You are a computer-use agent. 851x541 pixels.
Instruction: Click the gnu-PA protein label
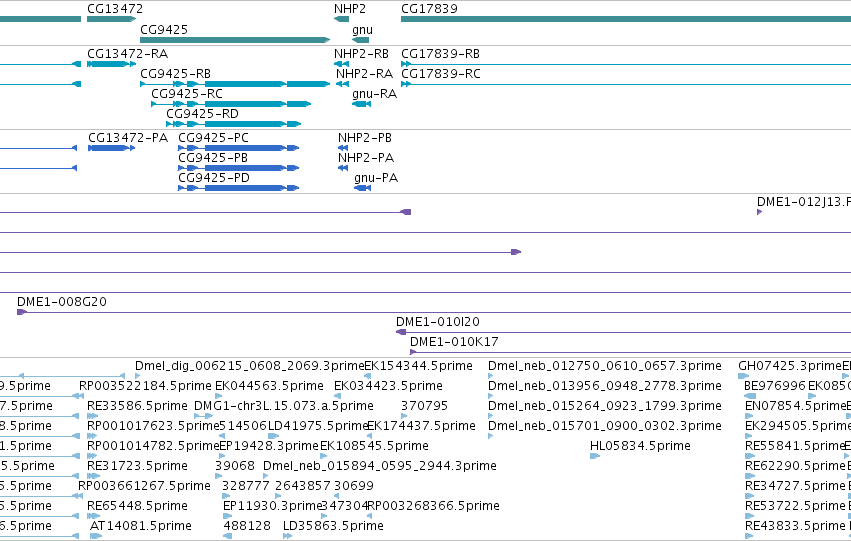tap(376, 178)
